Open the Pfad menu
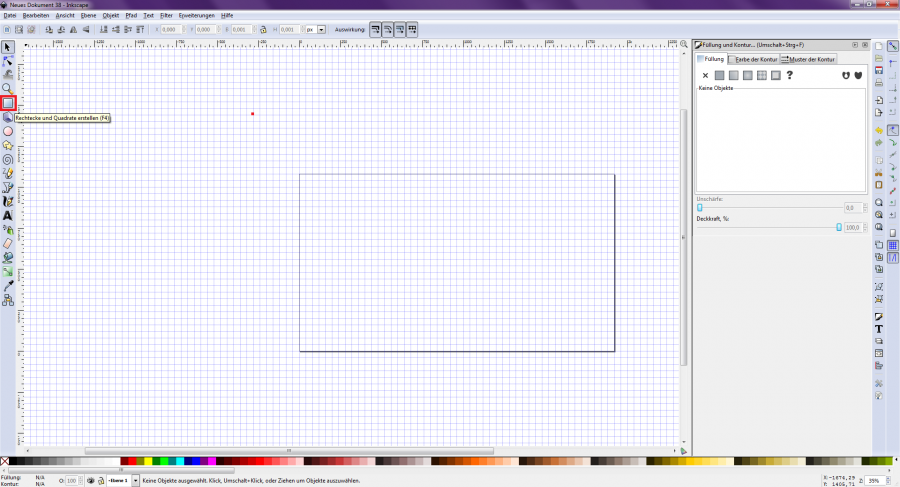900x487 pixels. [131, 16]
